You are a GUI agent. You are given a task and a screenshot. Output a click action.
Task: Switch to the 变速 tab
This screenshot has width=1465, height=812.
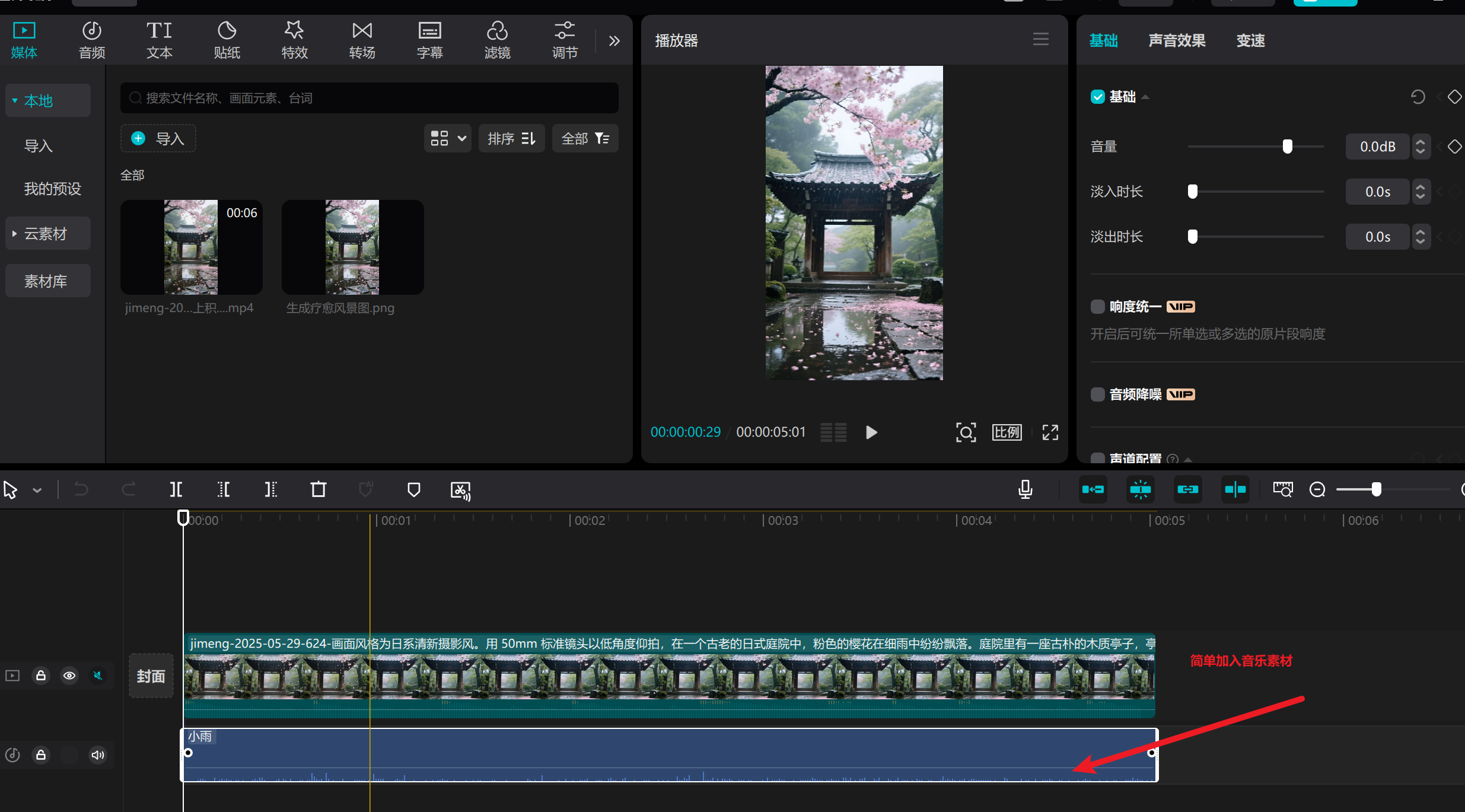1250,41
